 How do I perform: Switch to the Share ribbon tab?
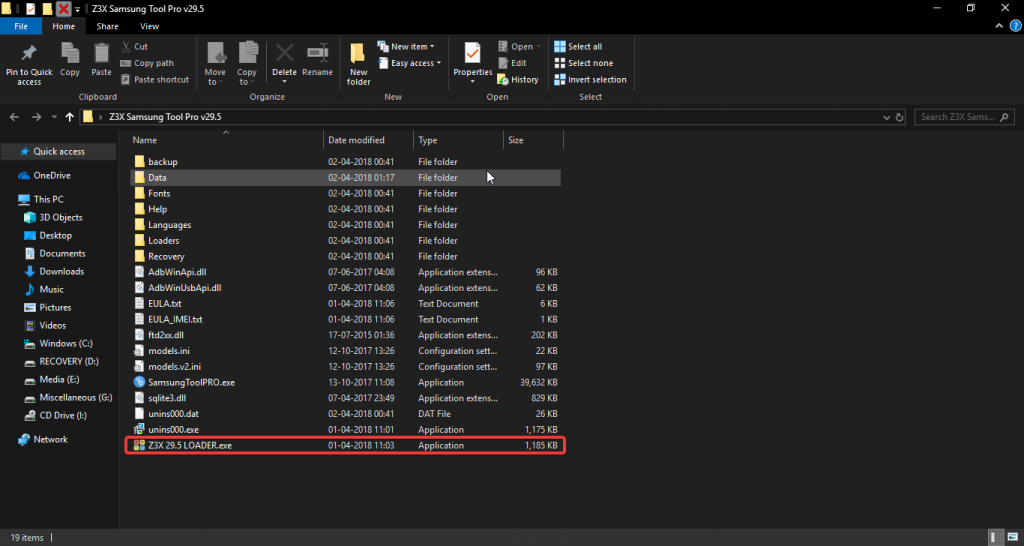tap(107, 27)
